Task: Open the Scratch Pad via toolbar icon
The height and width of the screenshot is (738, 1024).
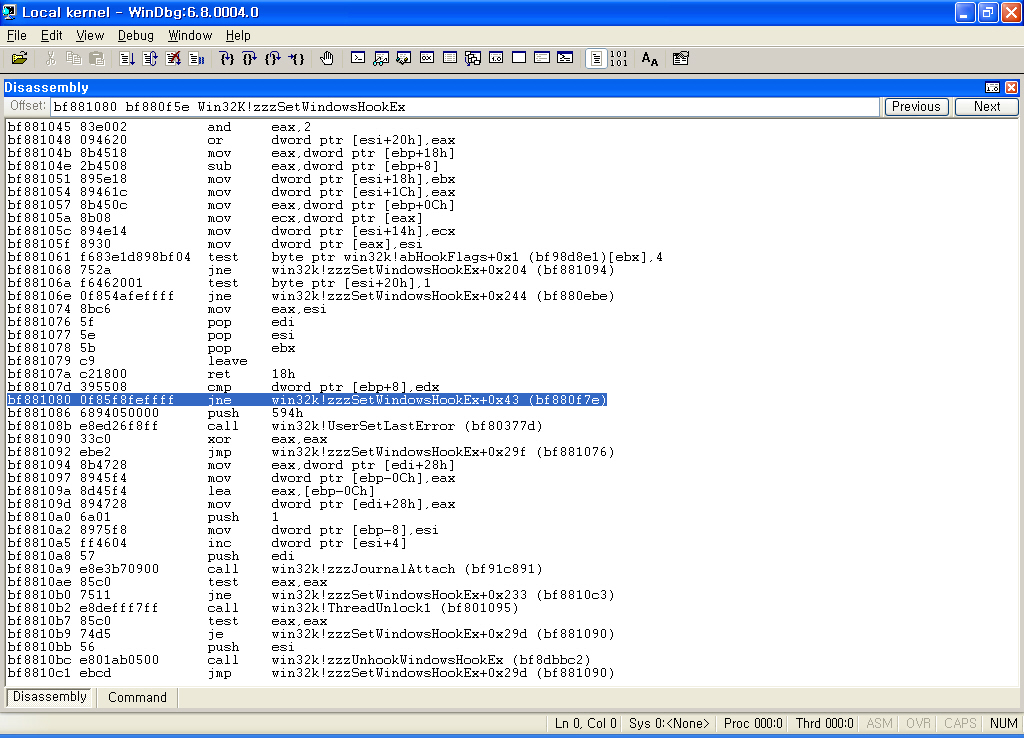Action: point(519,59)
